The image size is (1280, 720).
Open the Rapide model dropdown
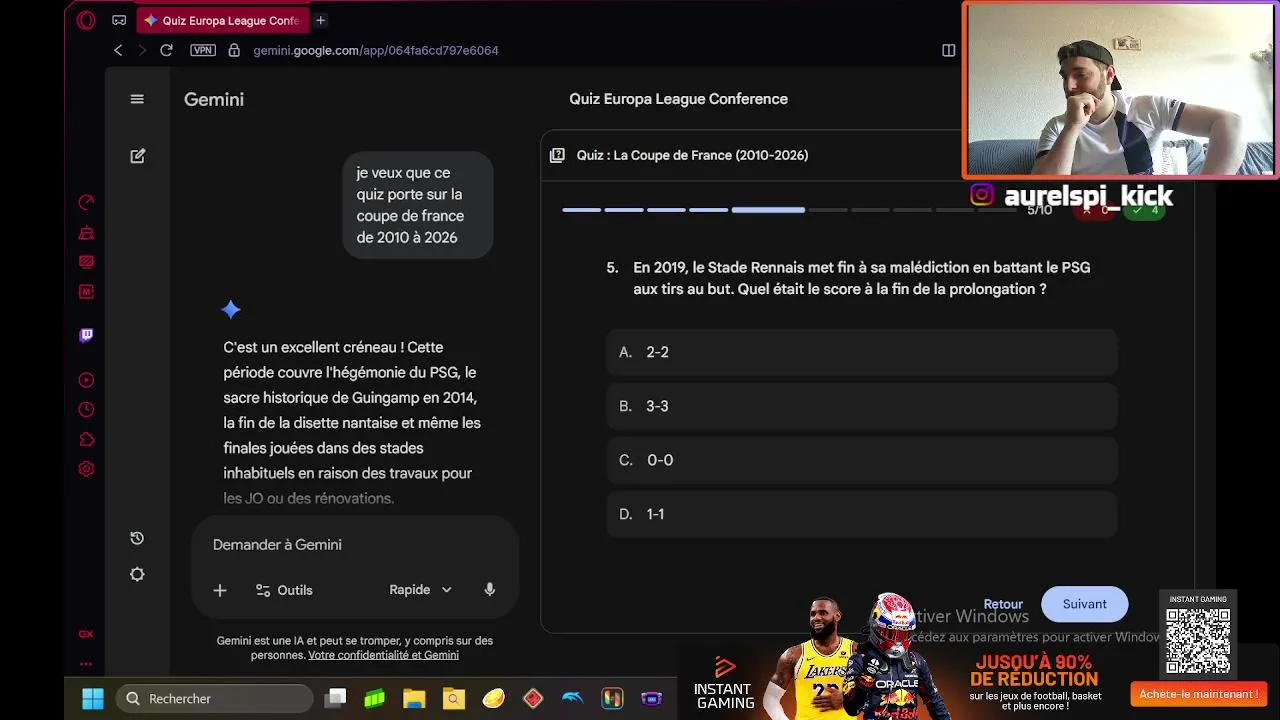tap(420, 590)
